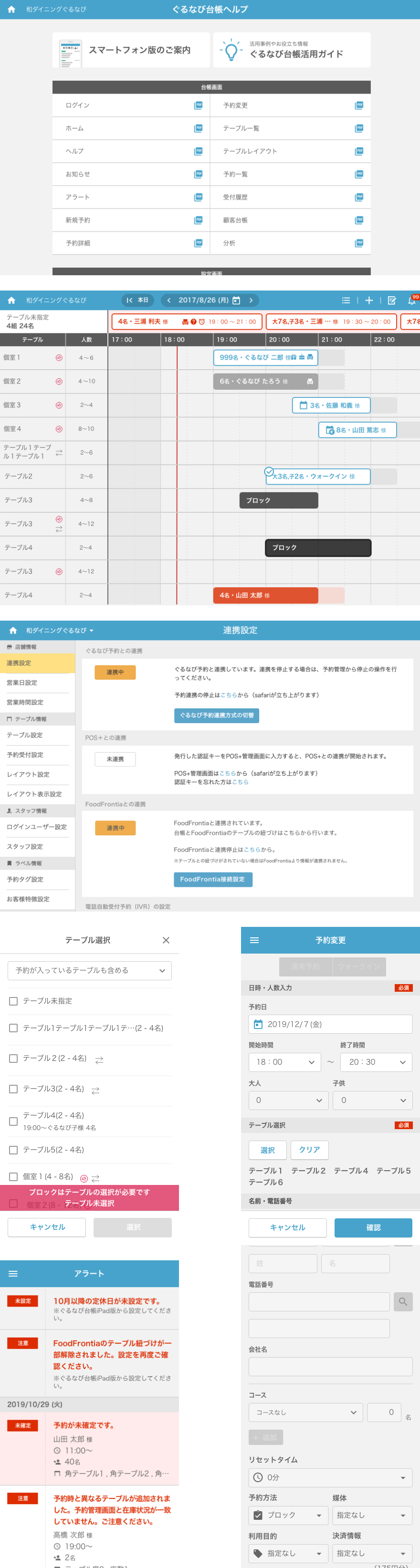420x1568 pixels.
Task: Open the notification bell icon
Action: [x=411, y=300]
